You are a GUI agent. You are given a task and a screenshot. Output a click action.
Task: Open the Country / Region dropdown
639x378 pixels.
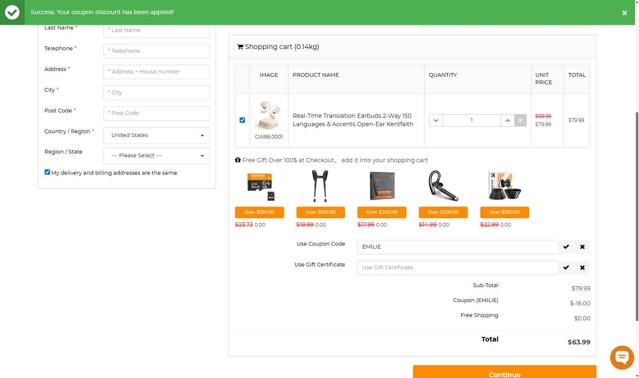pyautogui.click(x=156, y=135)
